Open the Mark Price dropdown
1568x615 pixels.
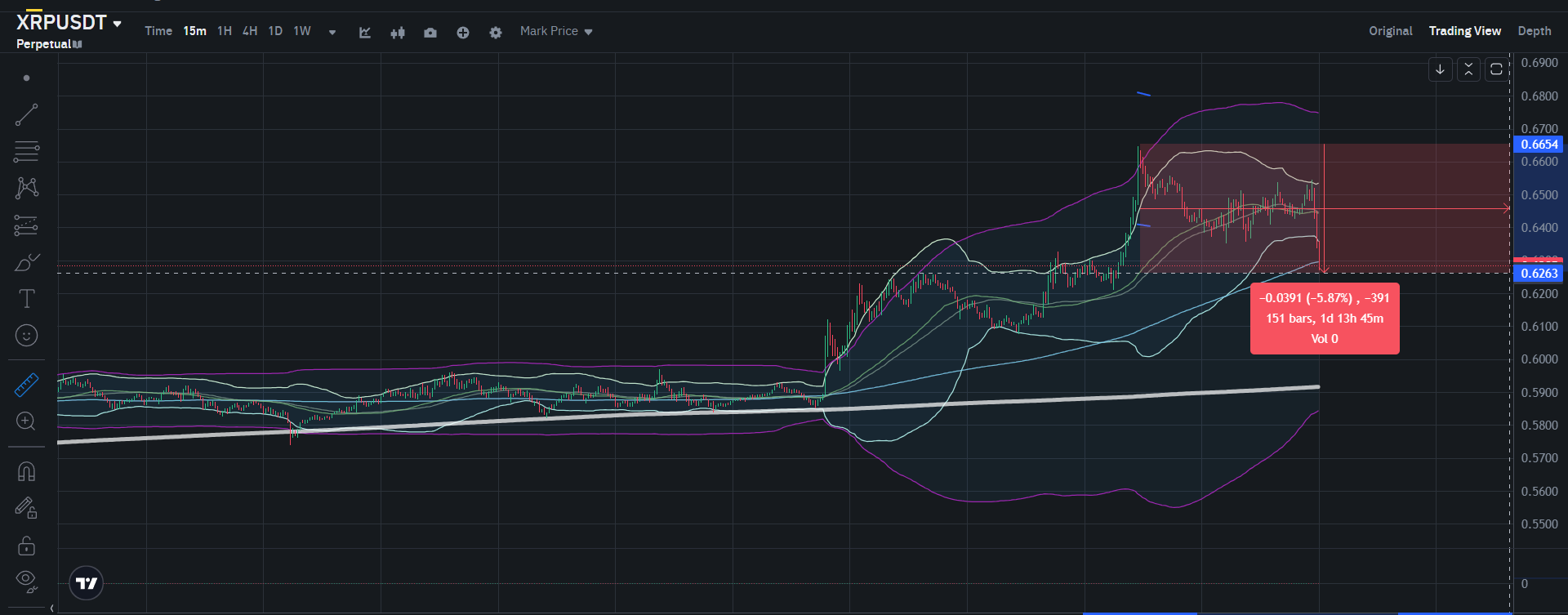coord(556,31)
